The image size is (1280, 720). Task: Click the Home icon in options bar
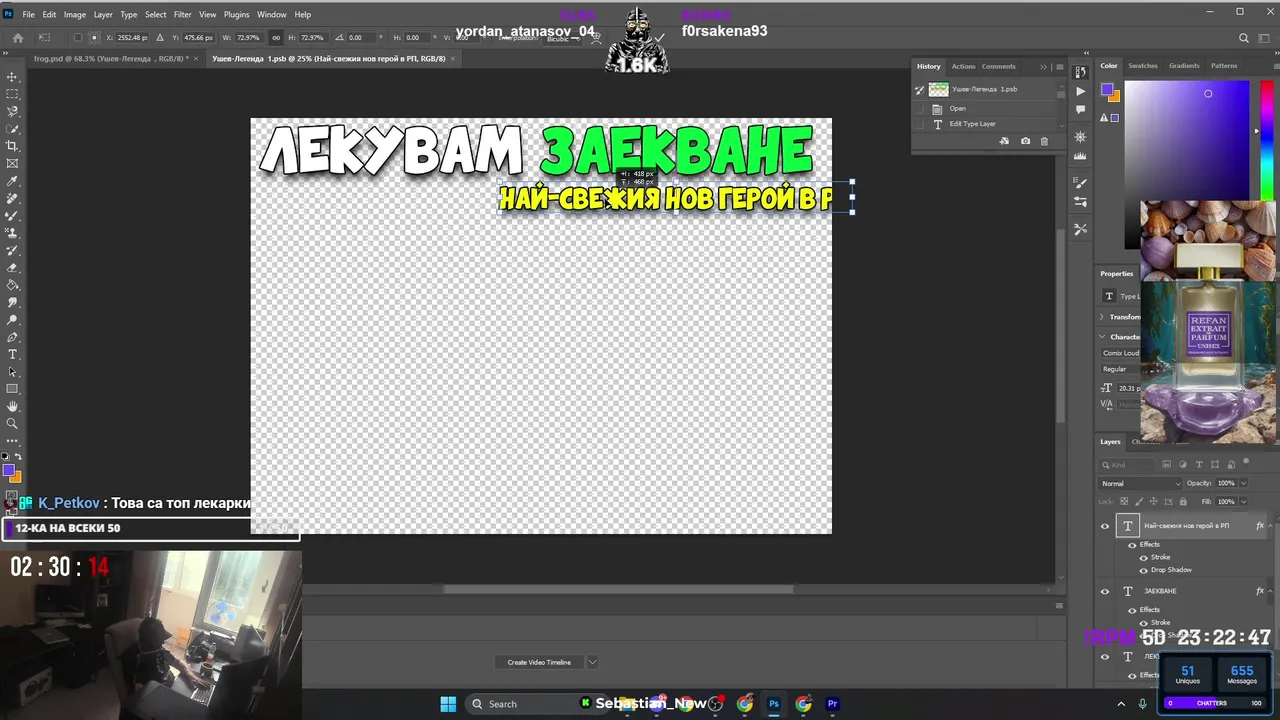click(17, 38)
